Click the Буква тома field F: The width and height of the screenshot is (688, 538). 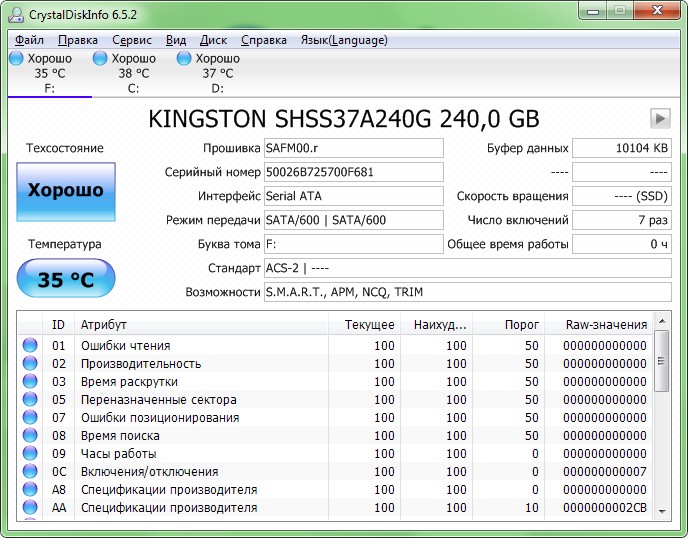pyautogui.click(x=354, y=244)
